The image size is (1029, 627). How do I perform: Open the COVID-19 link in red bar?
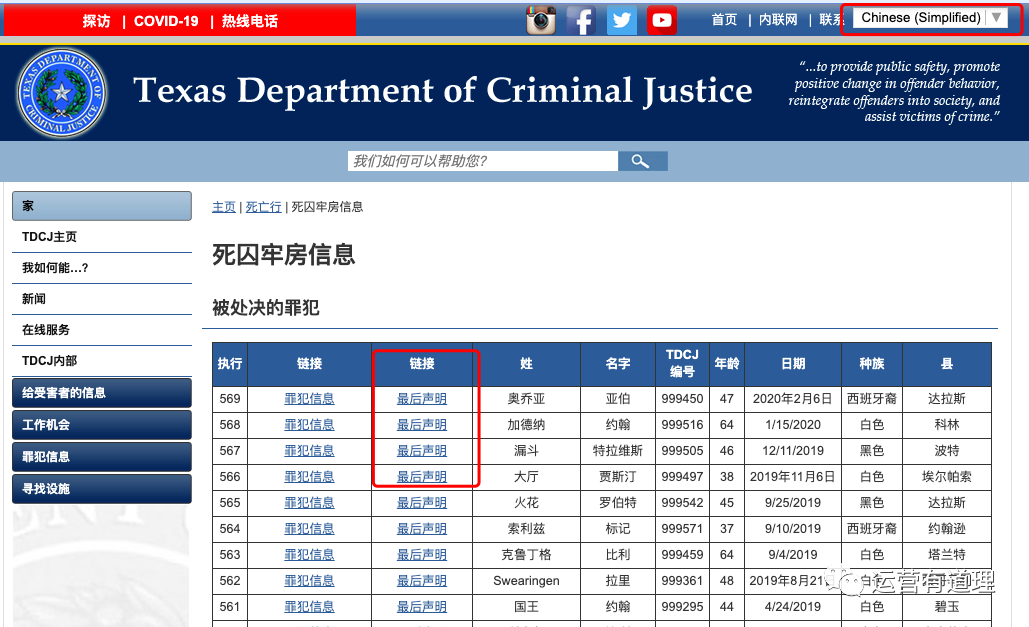click(x=166, y=21)
